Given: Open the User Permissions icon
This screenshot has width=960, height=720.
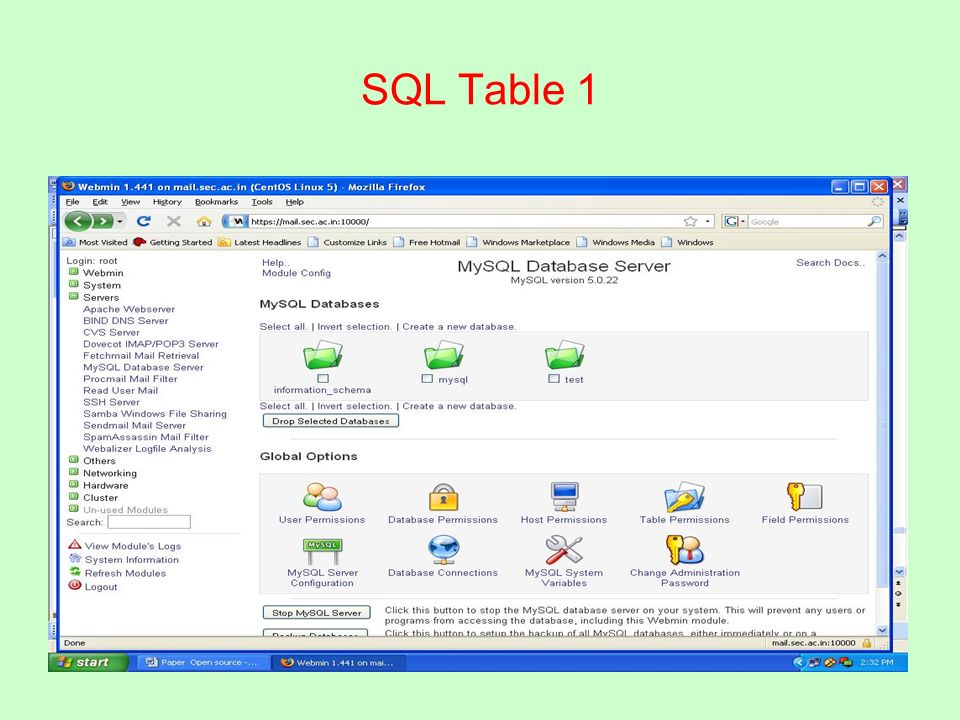Looking at the screenshot, I should point(322,497).
